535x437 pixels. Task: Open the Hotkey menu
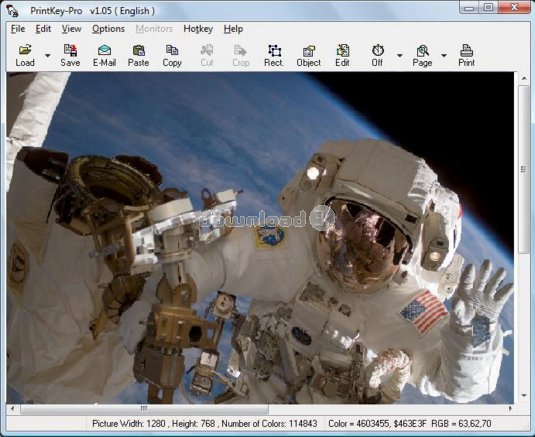click(198, 29)
